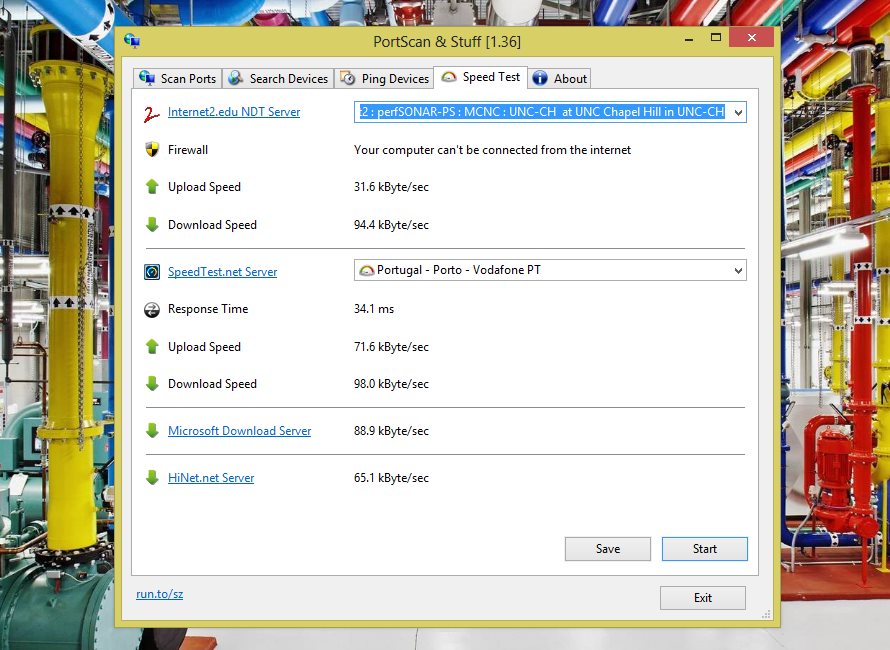Click the PortScan app icon in title bar
The width and height of the screenshot is (890, 650).
[132, 41]
